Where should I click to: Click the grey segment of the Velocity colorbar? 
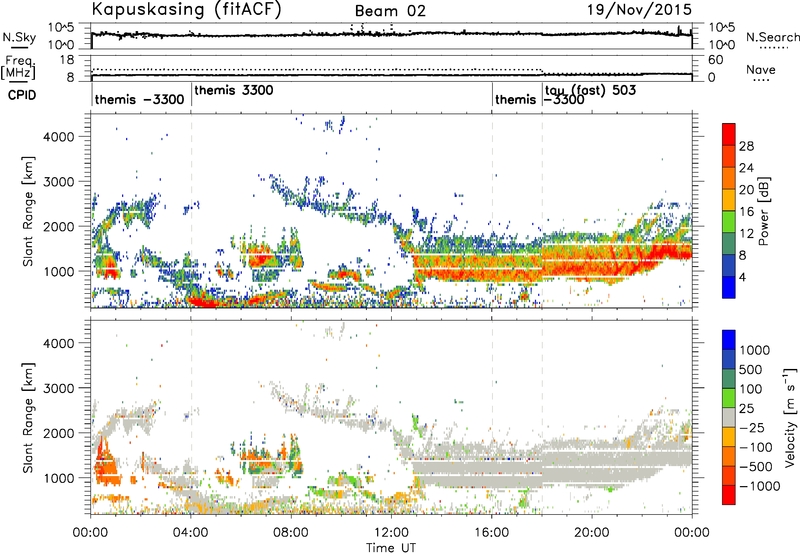[x=729, y=417]
